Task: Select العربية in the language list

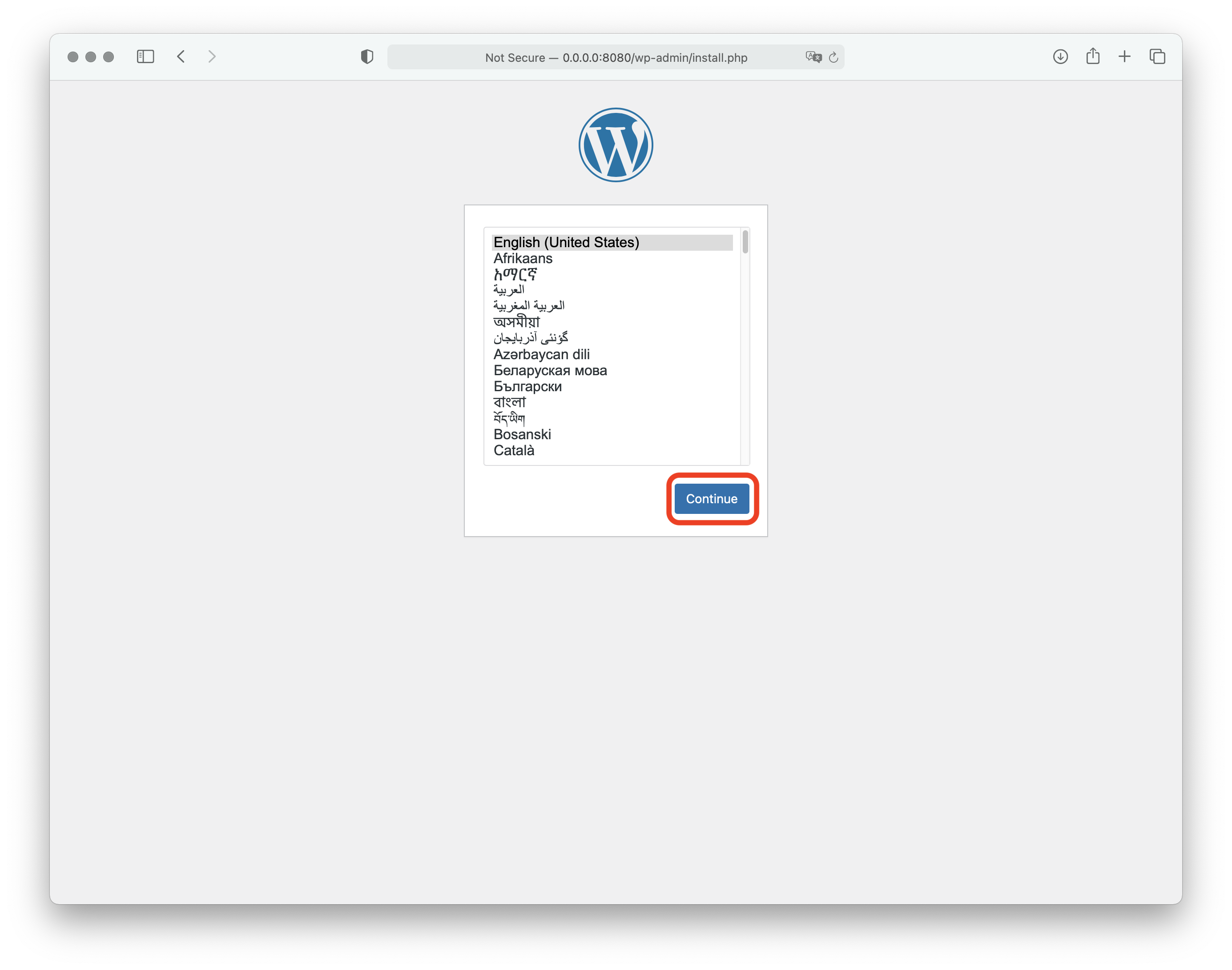Action: [612, 290]
